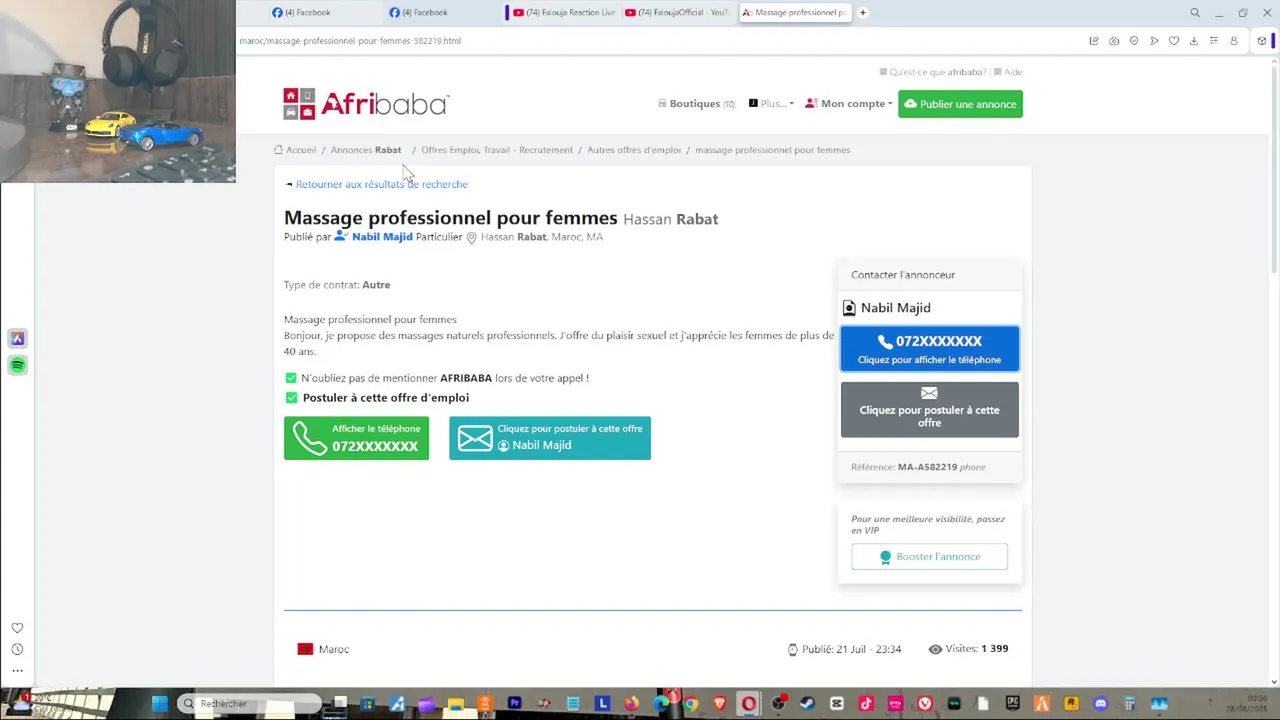
Task: Launch Brave from the taskbar
Action: point(720,704)
